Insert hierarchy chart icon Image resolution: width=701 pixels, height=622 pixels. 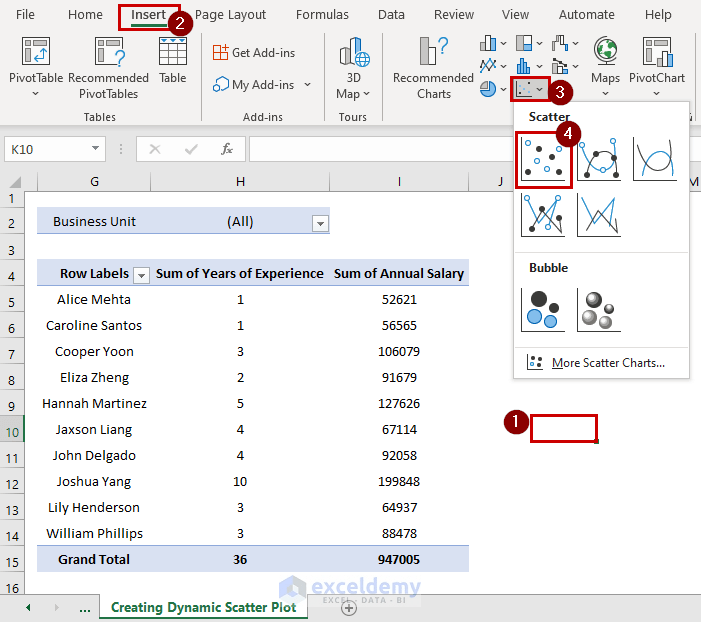(524, 43)
